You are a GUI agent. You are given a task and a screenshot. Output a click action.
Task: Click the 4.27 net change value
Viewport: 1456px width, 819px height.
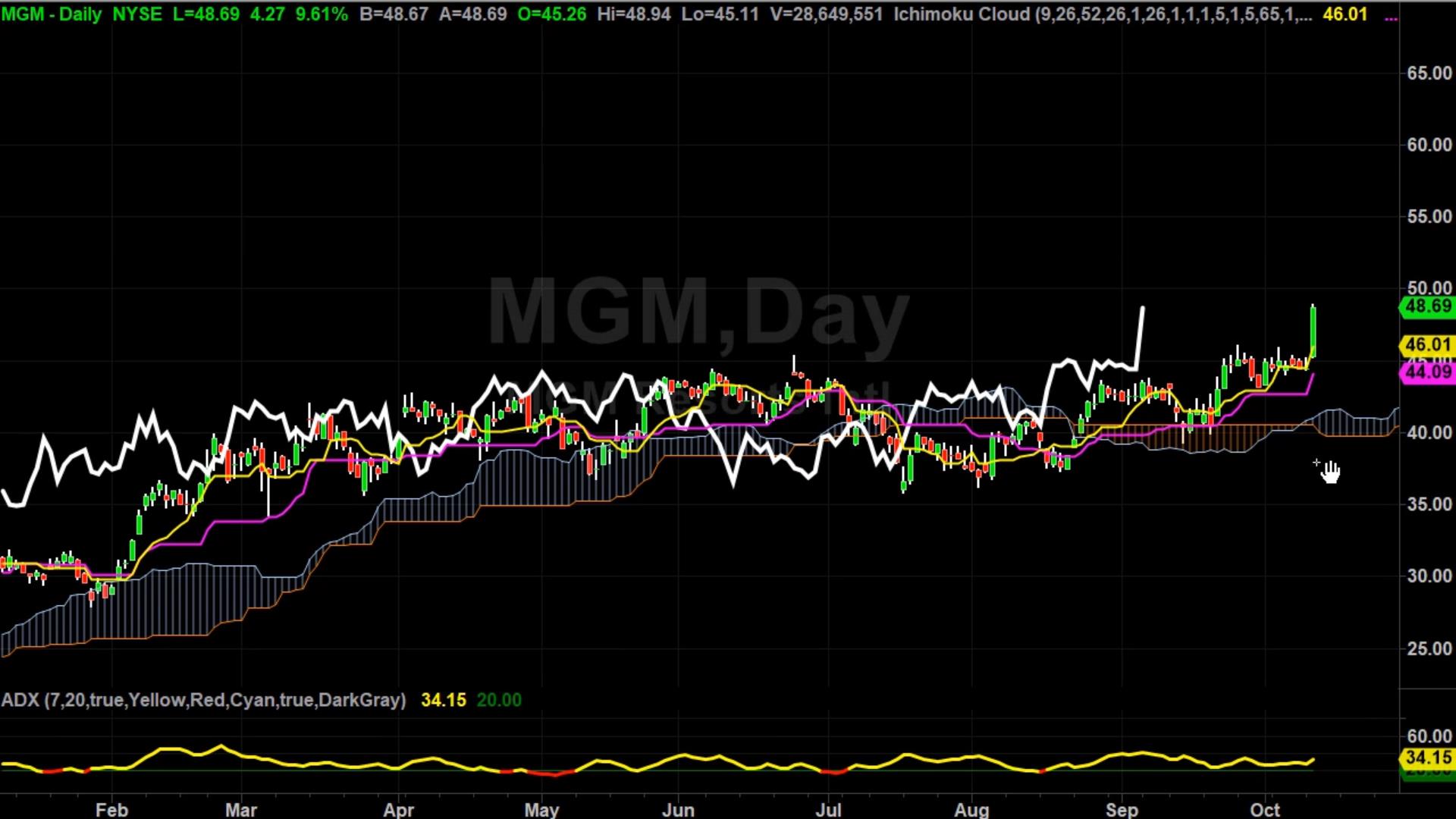(267, 14)
